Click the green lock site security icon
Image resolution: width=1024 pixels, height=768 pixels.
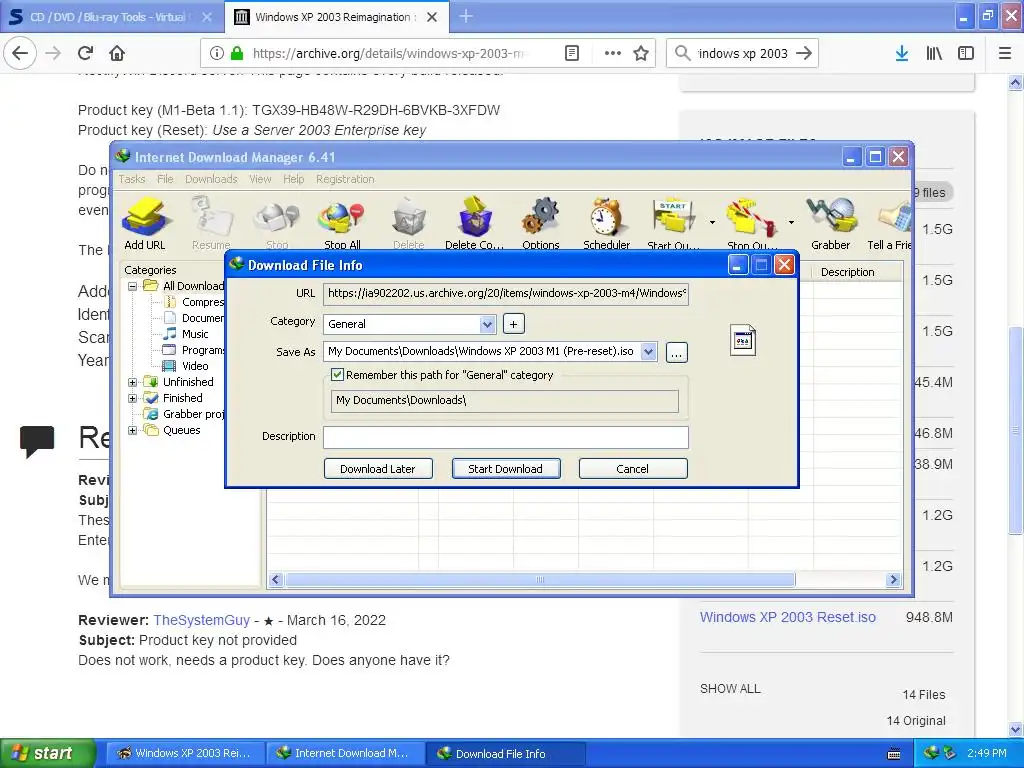[237, 53]
